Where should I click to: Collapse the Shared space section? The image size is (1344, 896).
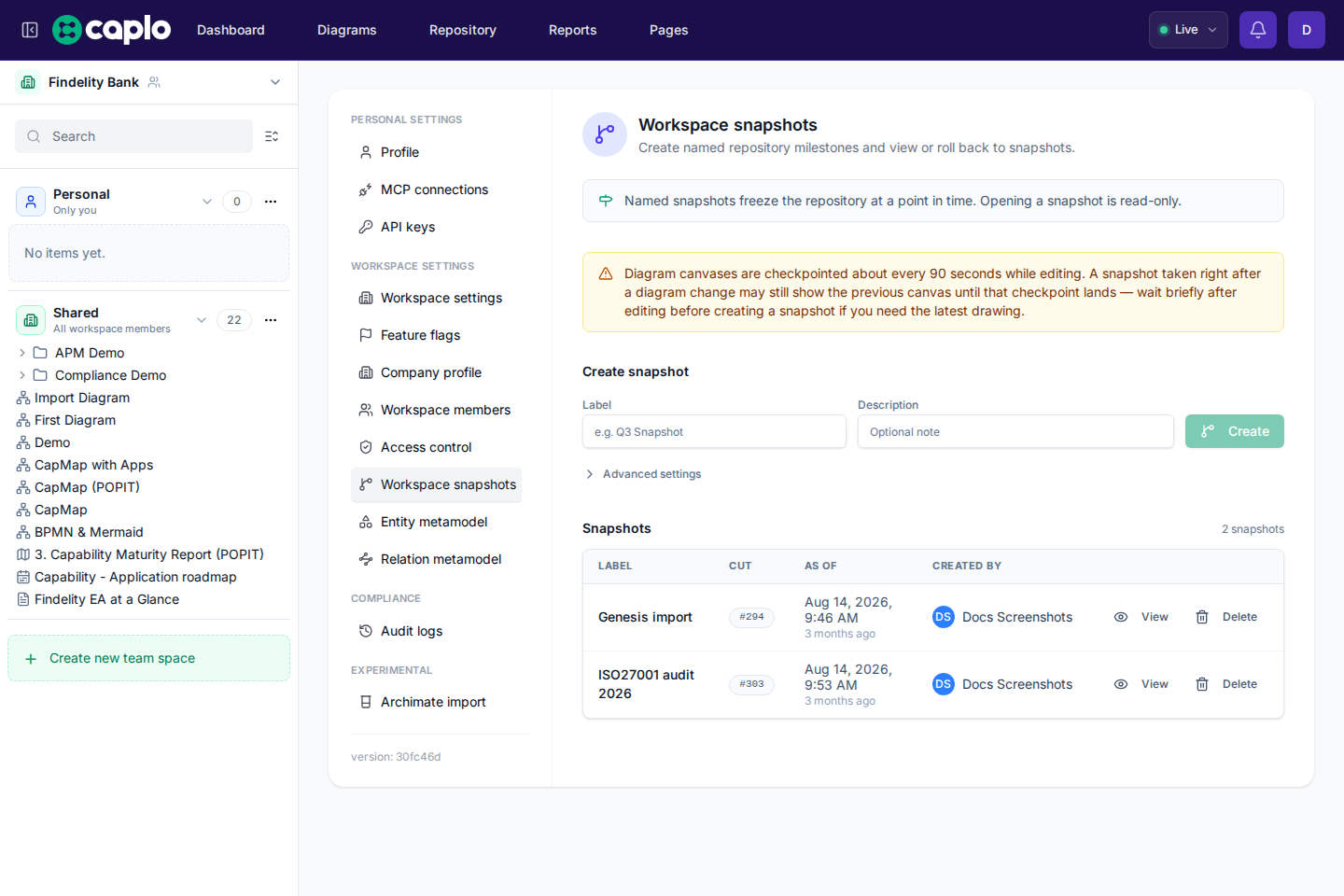pos(202,320)
